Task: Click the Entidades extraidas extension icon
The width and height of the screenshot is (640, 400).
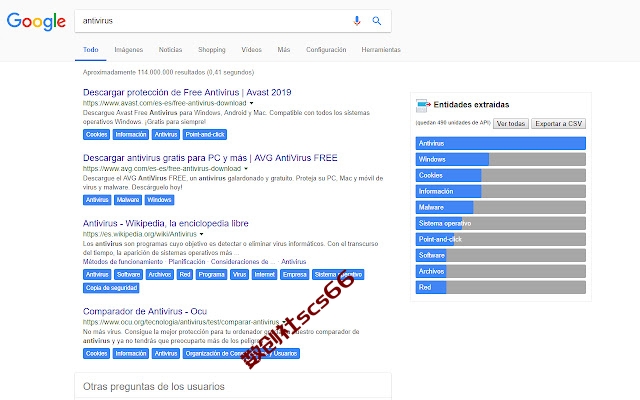Action: (x=423, y=105)
